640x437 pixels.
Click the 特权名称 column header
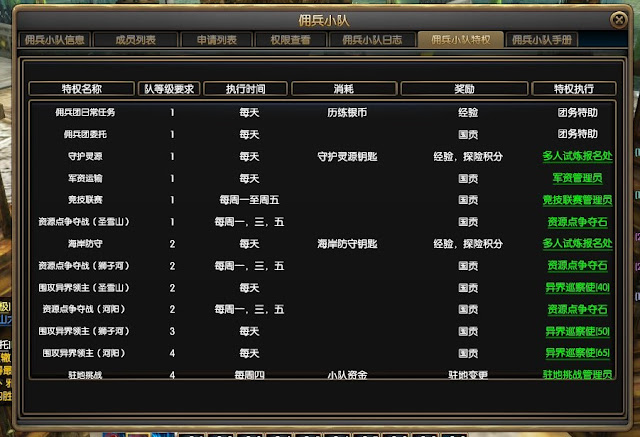click(82, 89)
